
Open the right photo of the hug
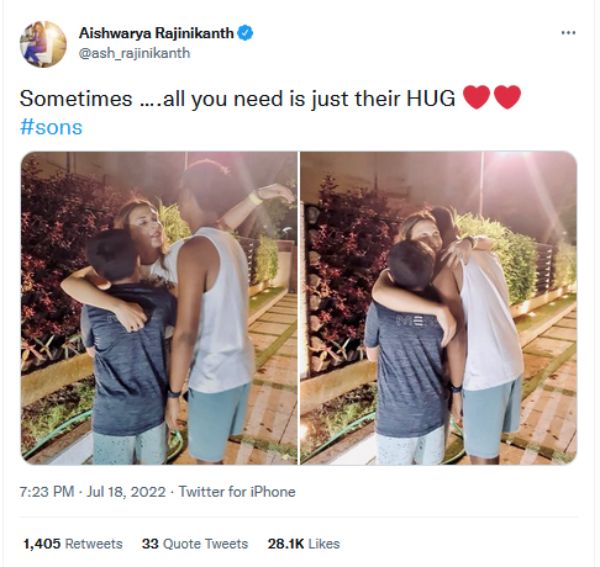click(x=439, y=308)
